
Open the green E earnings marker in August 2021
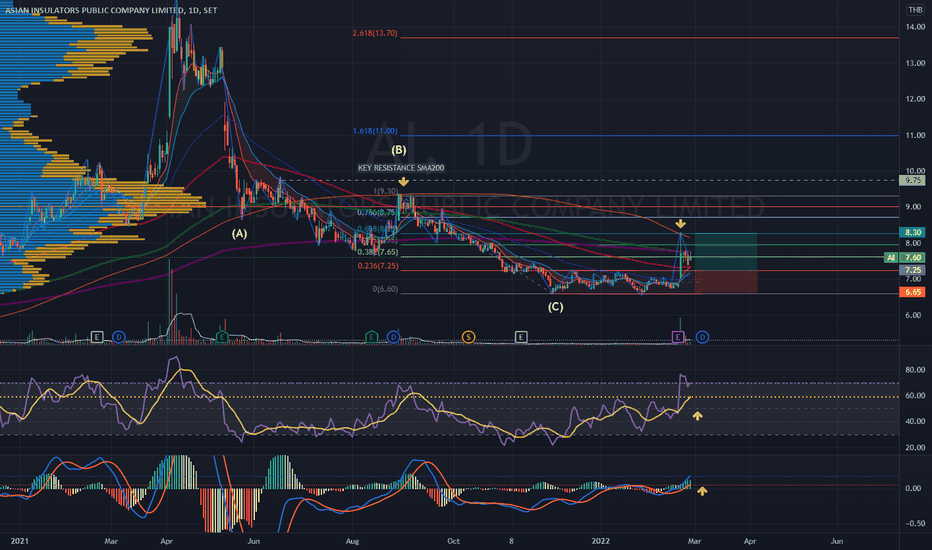click(371, 337)
